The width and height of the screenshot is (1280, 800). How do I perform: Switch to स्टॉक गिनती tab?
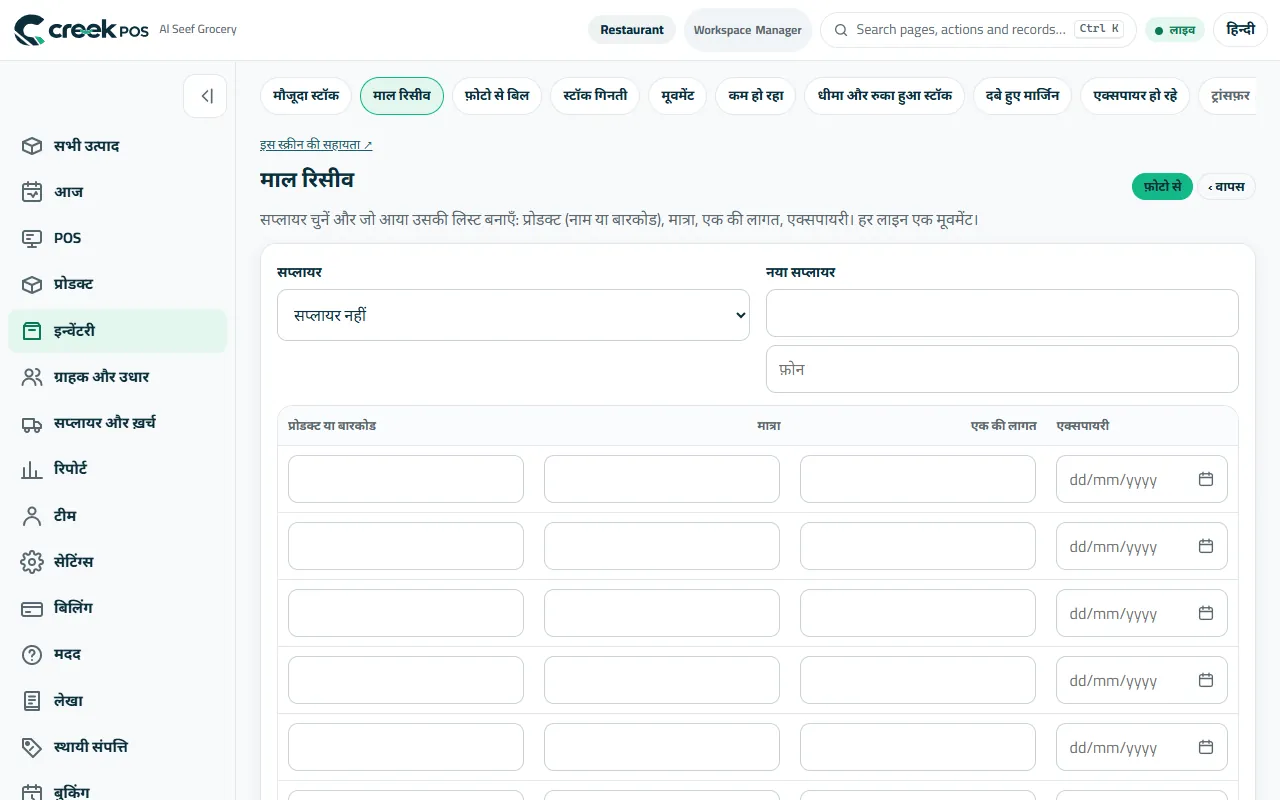coord(595,96)
